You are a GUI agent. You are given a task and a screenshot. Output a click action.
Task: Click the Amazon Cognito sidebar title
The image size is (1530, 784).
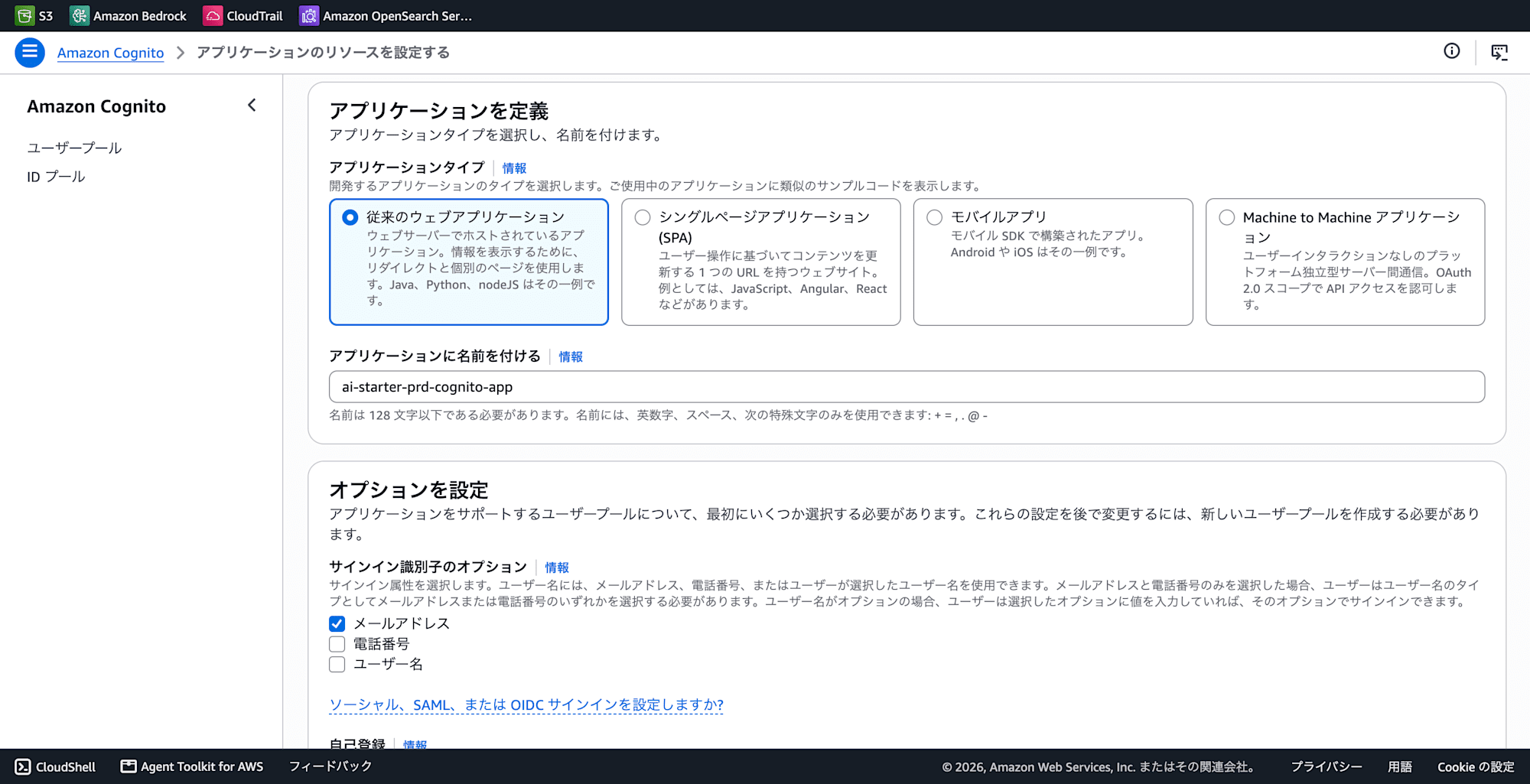coord(96,106)
